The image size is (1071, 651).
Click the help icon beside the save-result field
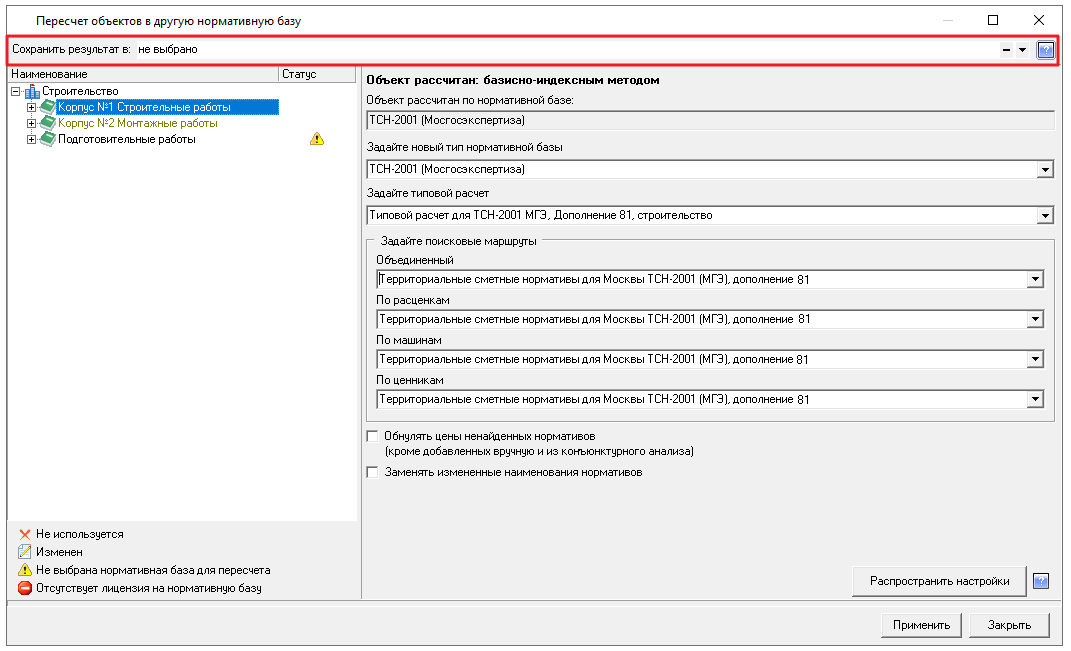point(1045,50)
